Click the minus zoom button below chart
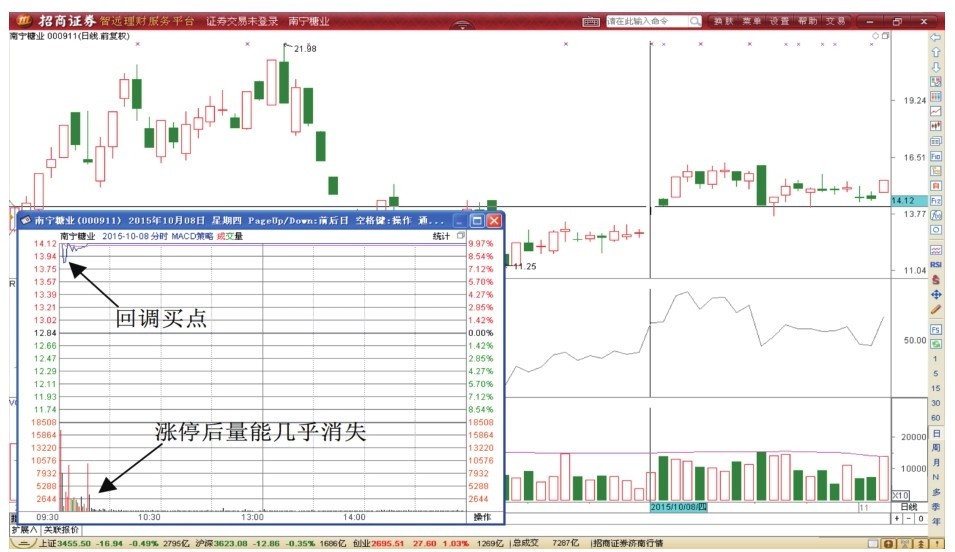Viewport: 955px width, 552px height. pos(909,518)
